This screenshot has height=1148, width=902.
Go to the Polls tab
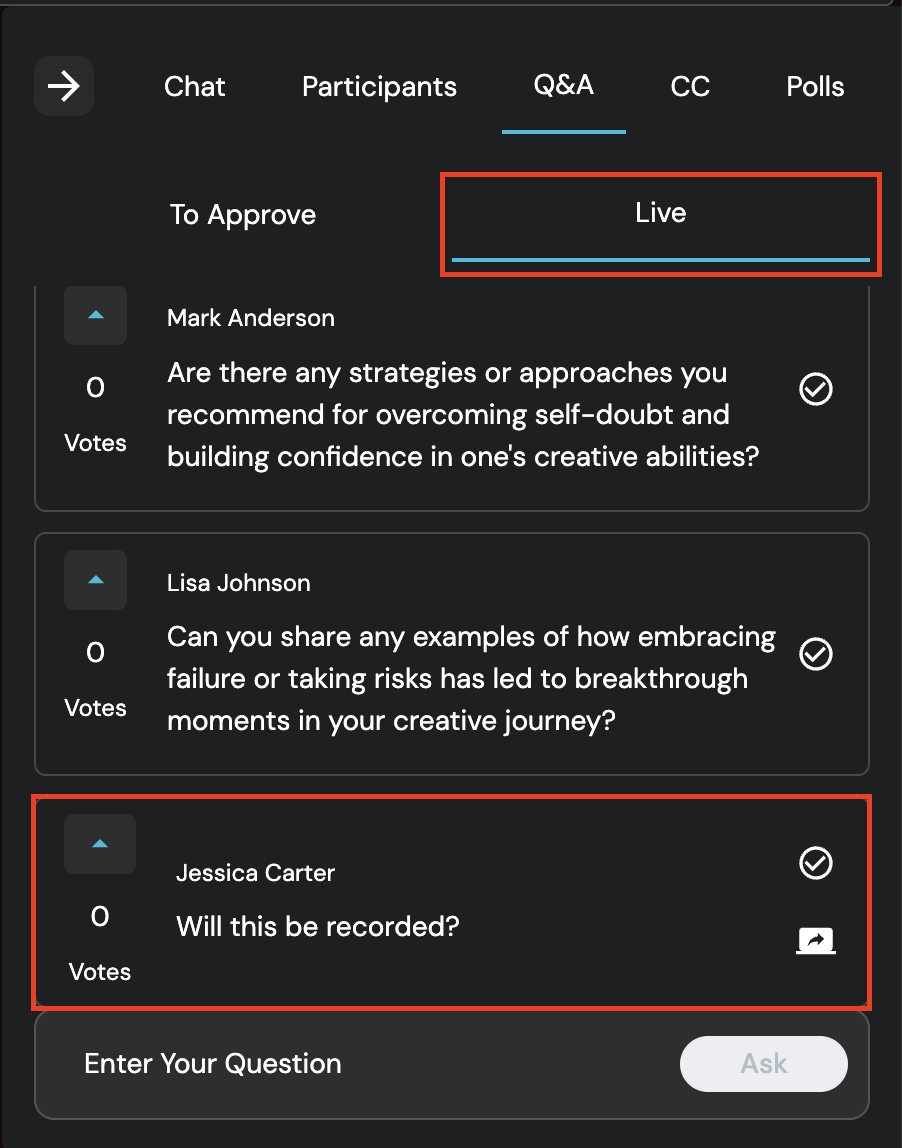815,87
